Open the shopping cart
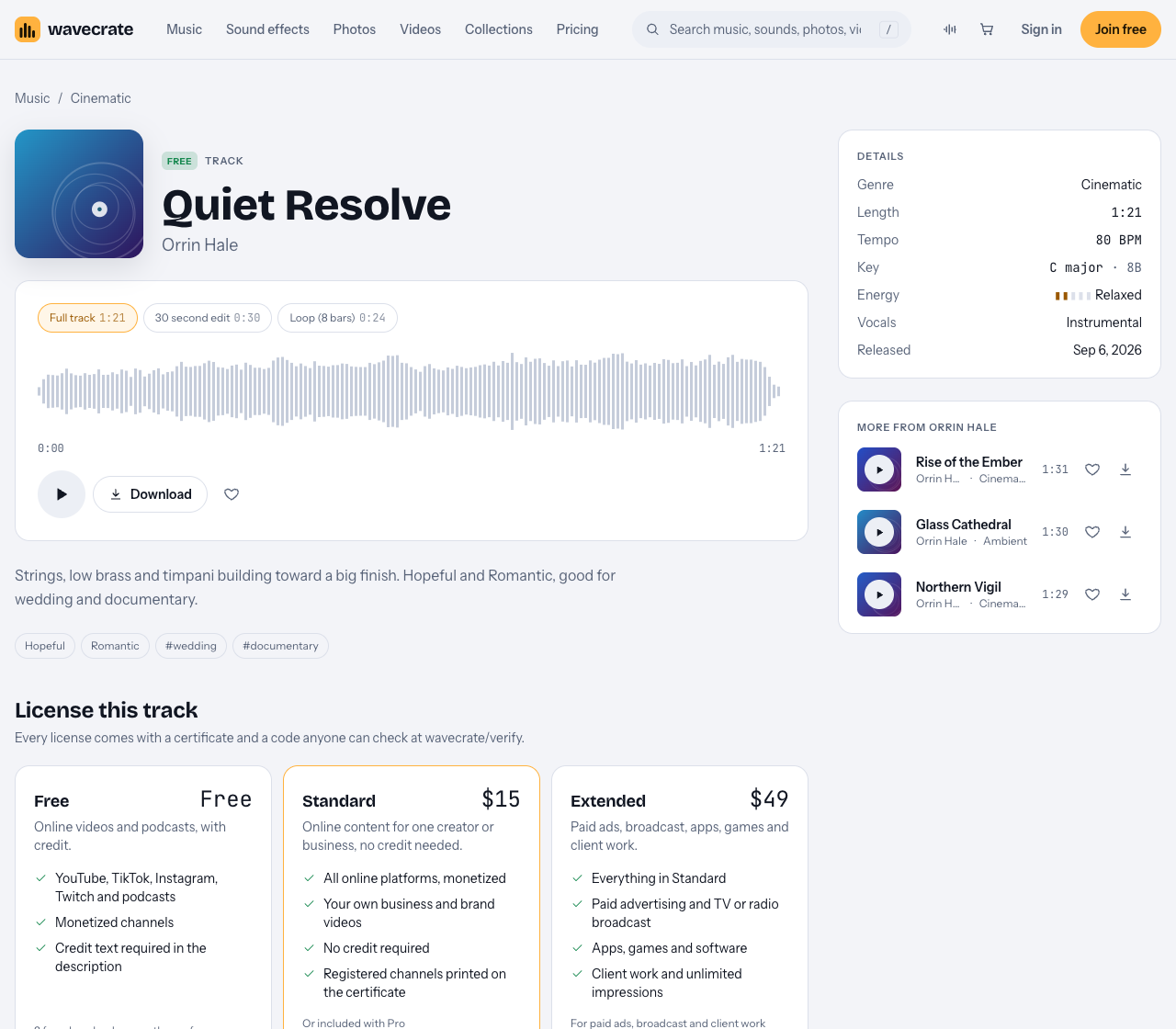 click(987, 29)
